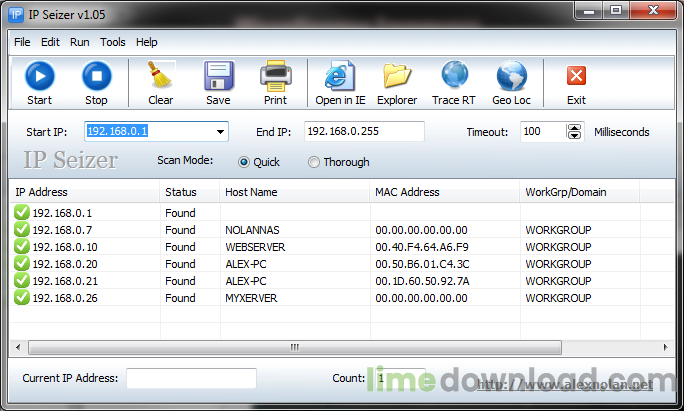Click the red Exit icon

coord(576,83)
